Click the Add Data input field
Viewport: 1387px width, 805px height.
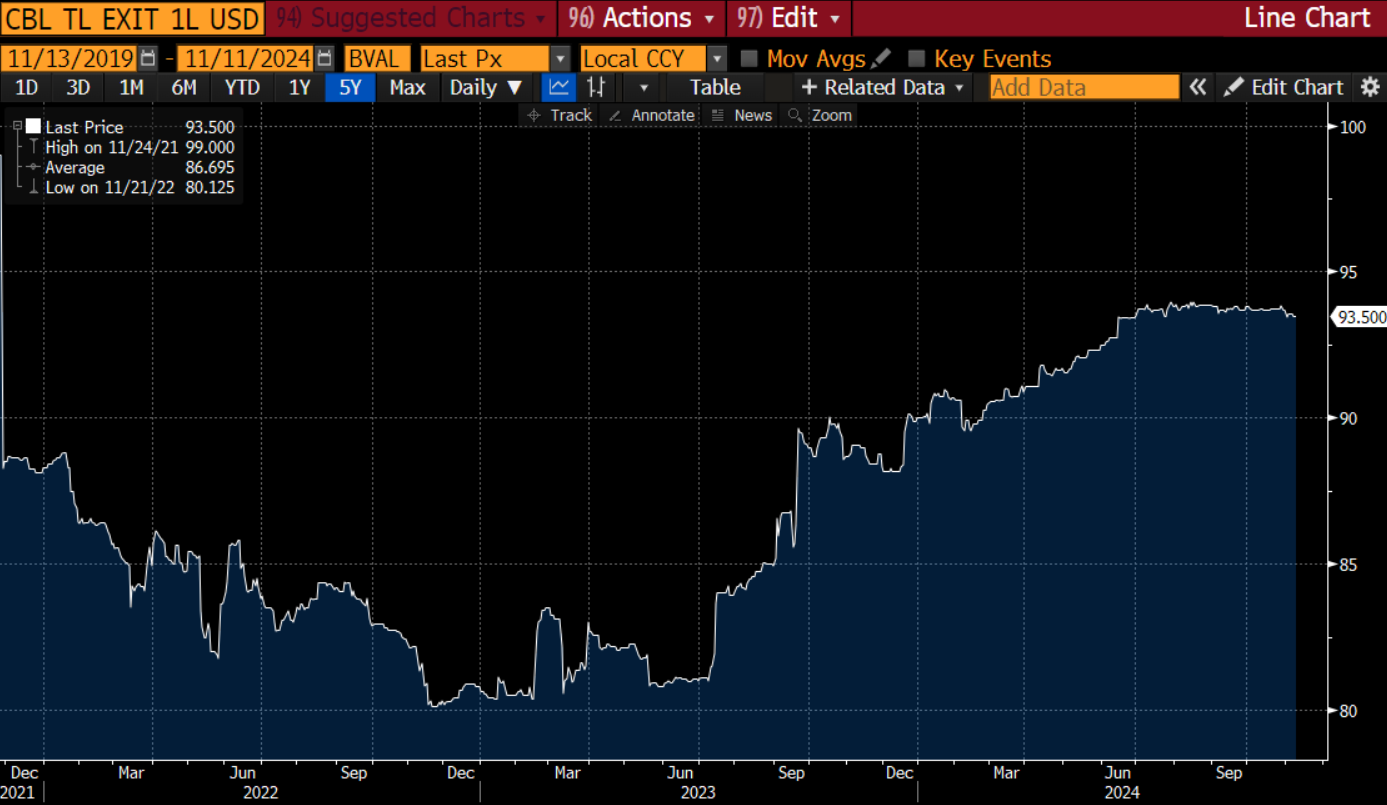tap(1084, 87)
